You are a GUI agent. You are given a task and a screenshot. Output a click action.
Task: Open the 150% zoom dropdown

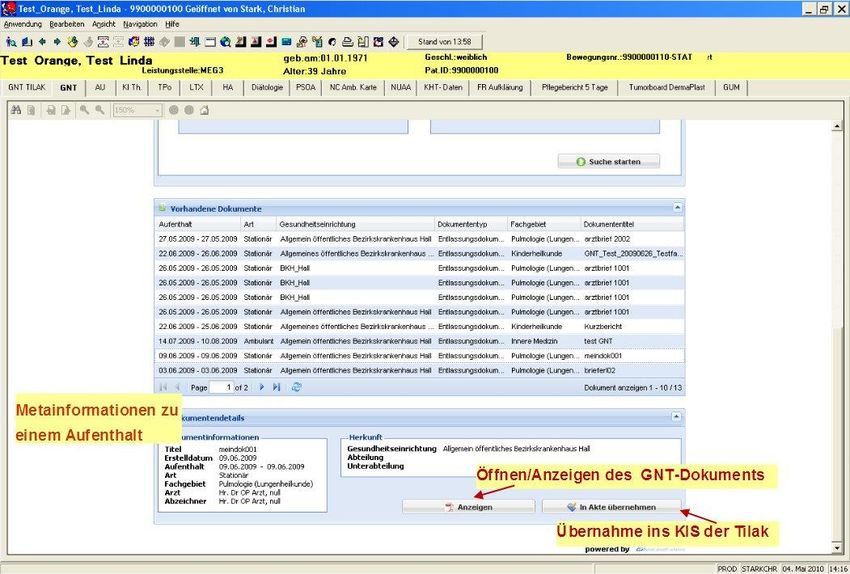[157, 110]
